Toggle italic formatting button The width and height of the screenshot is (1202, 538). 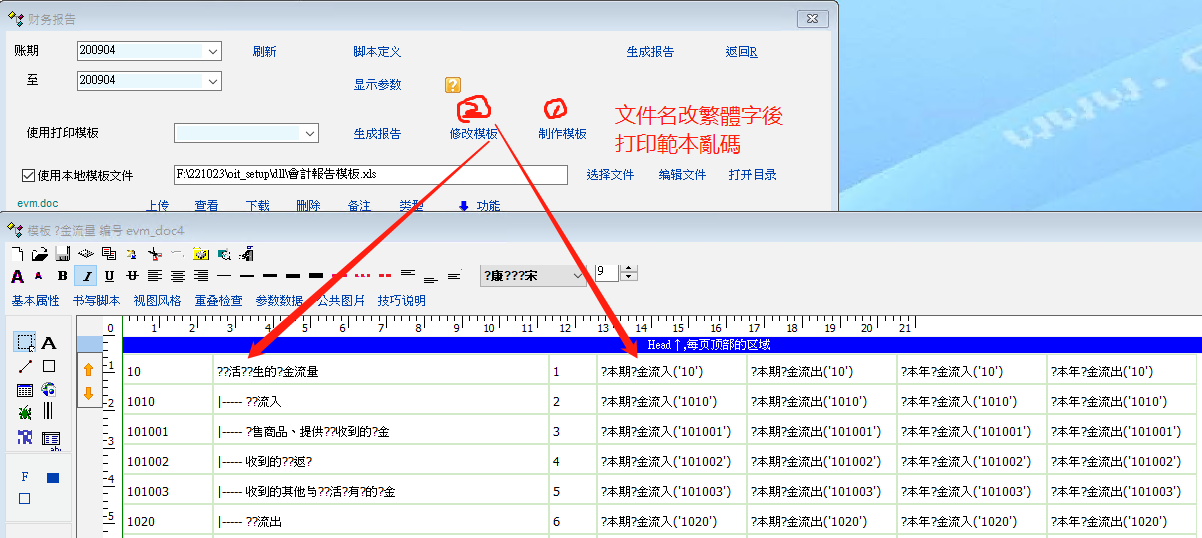click(x=85, y=276)
